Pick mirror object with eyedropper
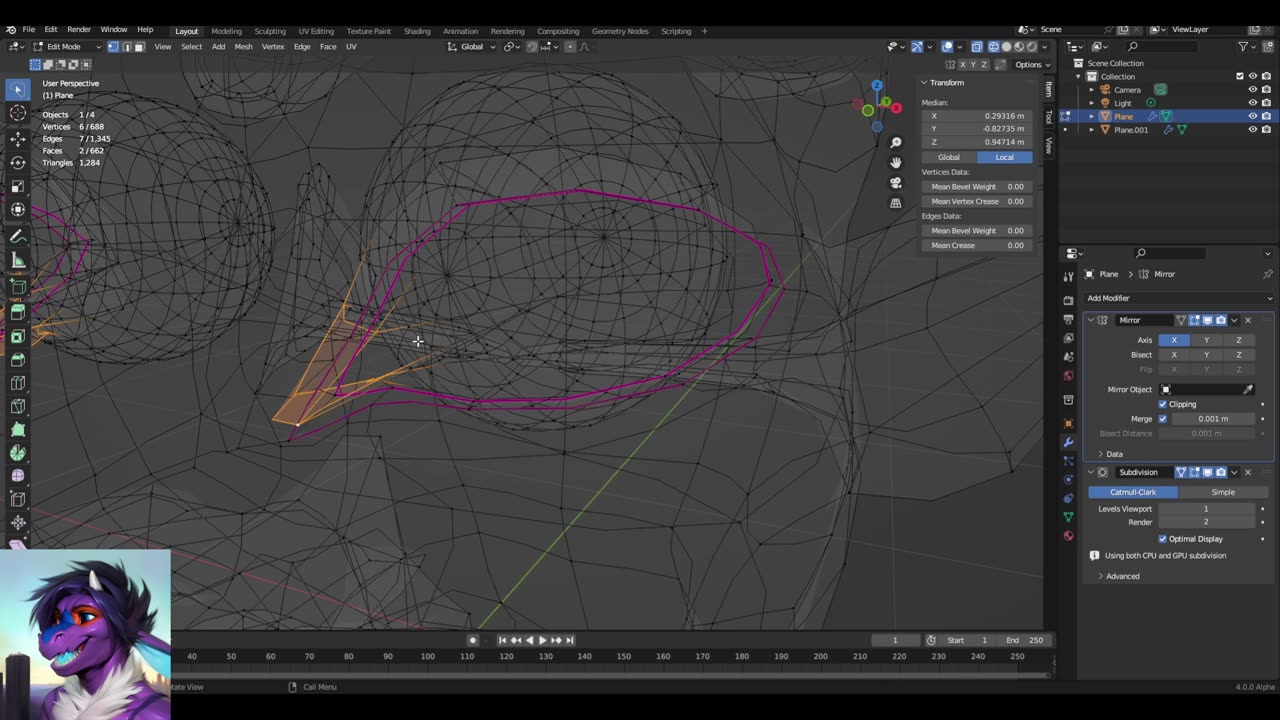Screen dimensions: 1280x720 click(x=1248, y=389)
